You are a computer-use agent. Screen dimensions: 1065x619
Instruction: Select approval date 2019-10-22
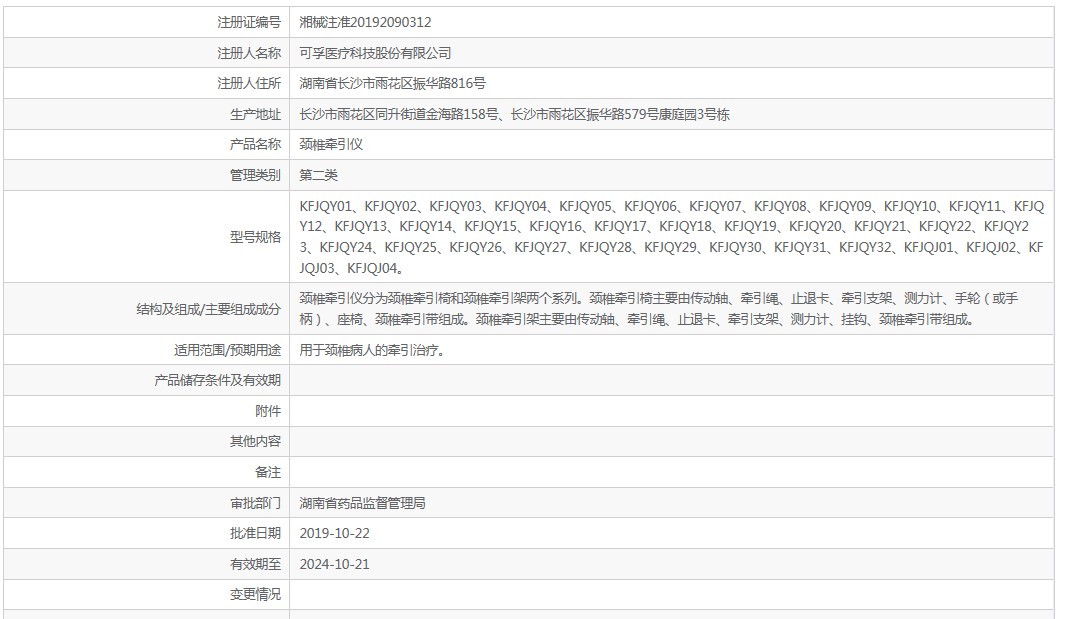(335, 533)
